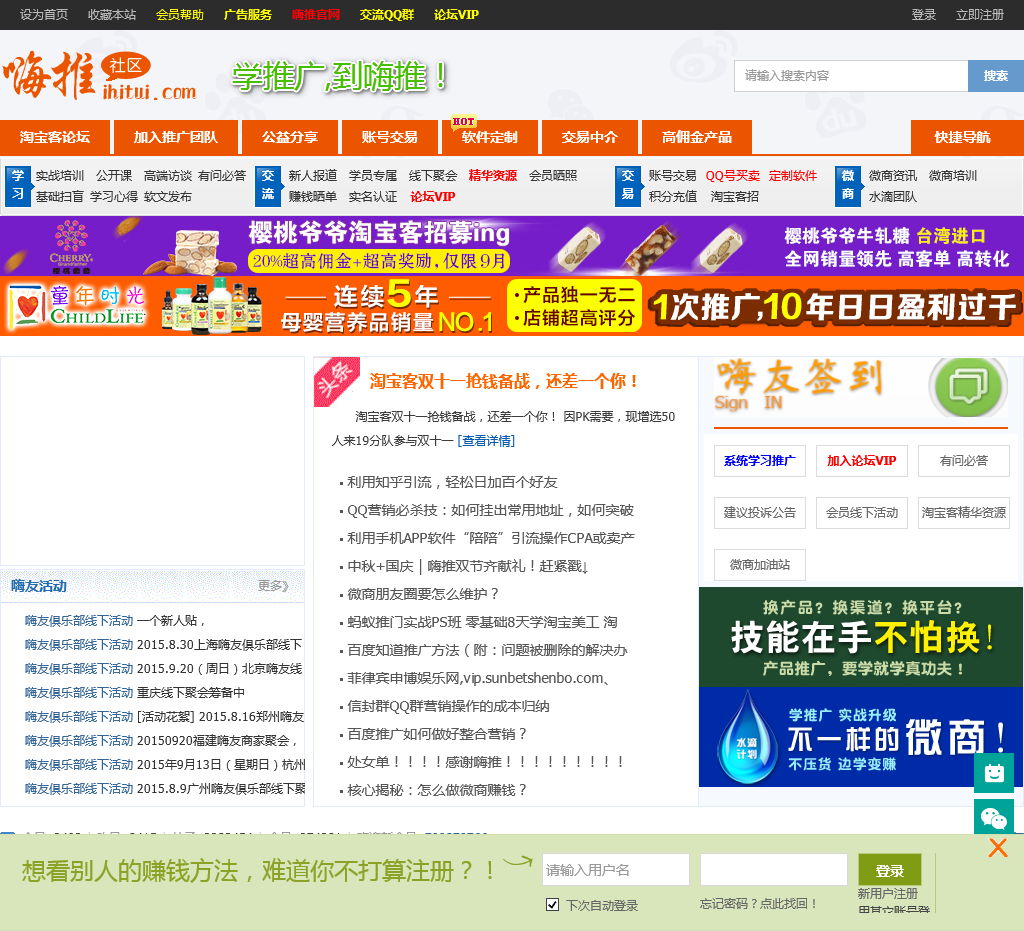Open activity post 重庆线下聚会筹备中
The width and height of the screenshot is (1024, 931).
click(x=191, y=692)
